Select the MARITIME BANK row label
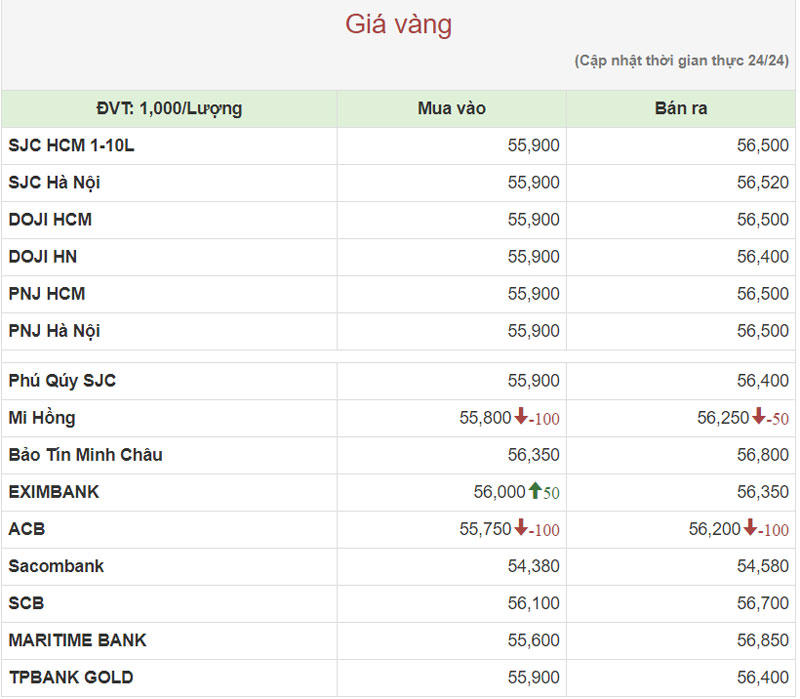Viewport: 800px width, 699px height. pos(77,640)
